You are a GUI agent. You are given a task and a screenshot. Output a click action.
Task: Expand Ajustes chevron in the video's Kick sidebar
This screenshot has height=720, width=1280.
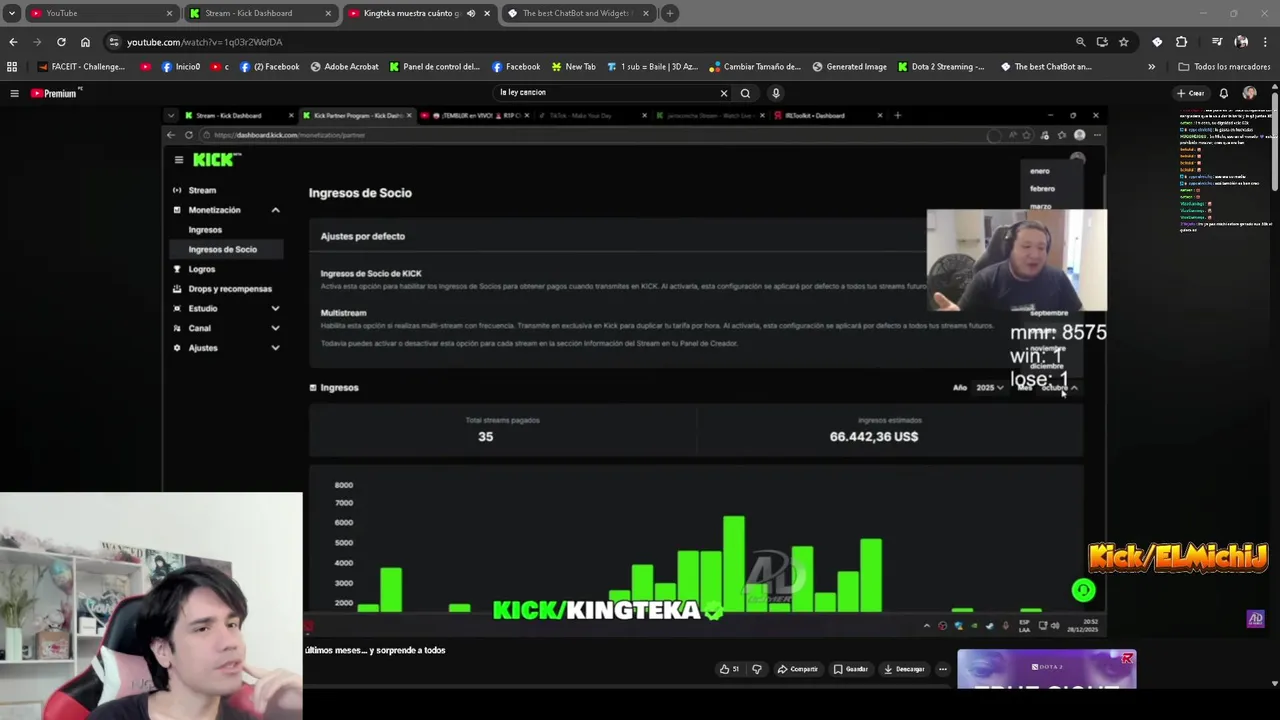click(275, 348)
